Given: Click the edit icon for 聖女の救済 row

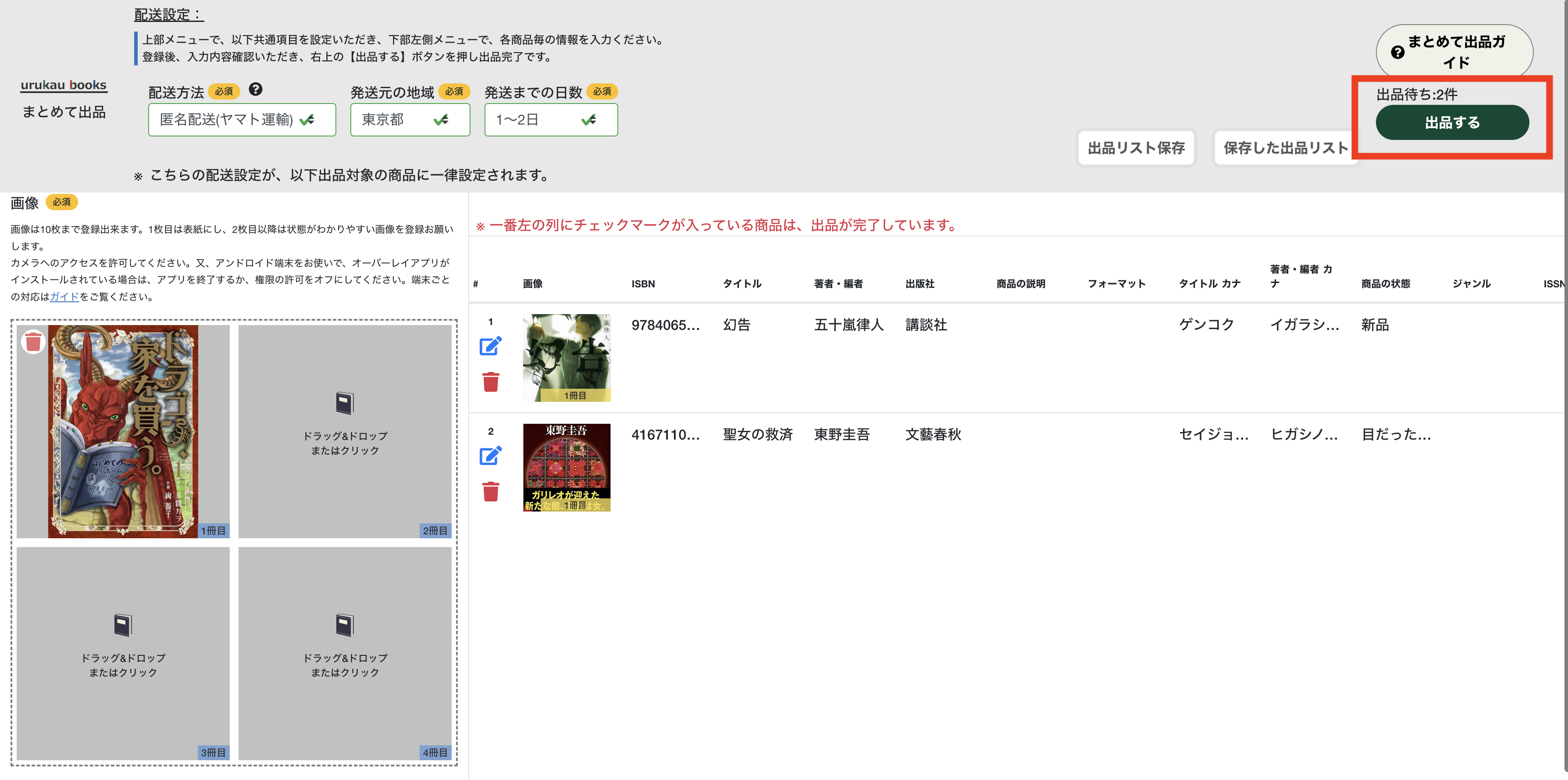Looking at the screenshot, I should [490, 455].
